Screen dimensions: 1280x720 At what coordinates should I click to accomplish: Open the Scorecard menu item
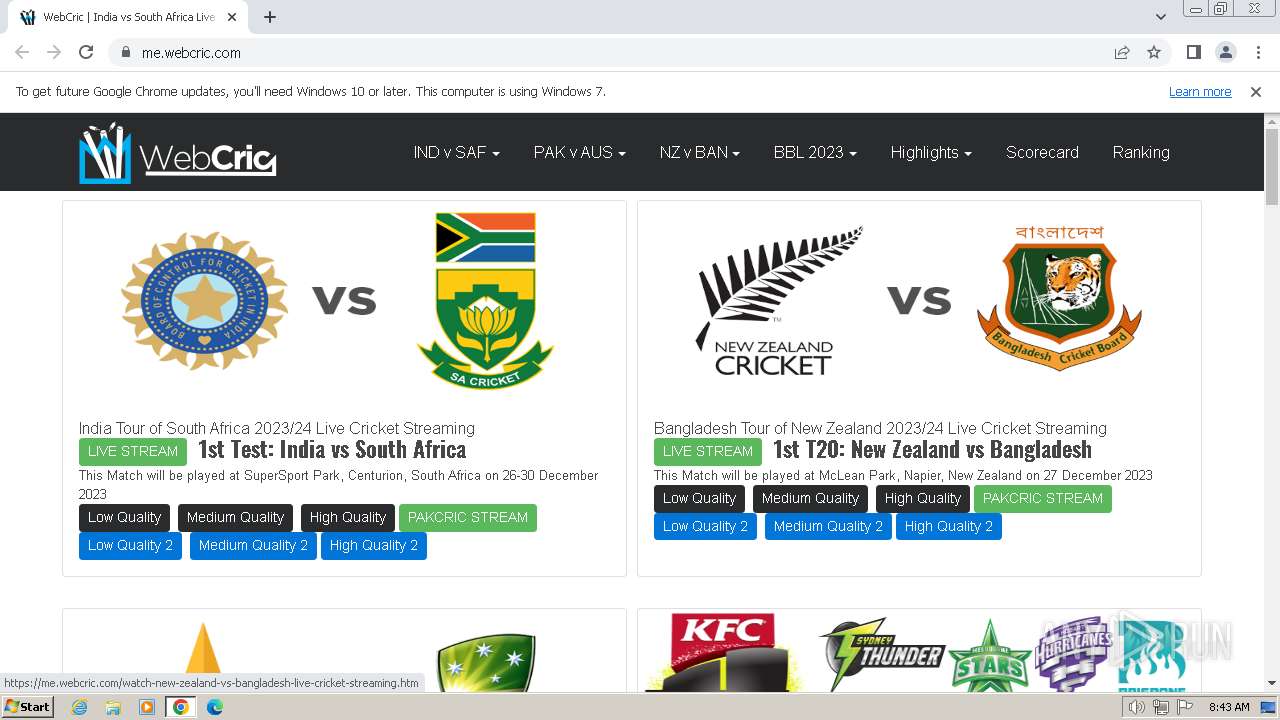click(1042, 152)
